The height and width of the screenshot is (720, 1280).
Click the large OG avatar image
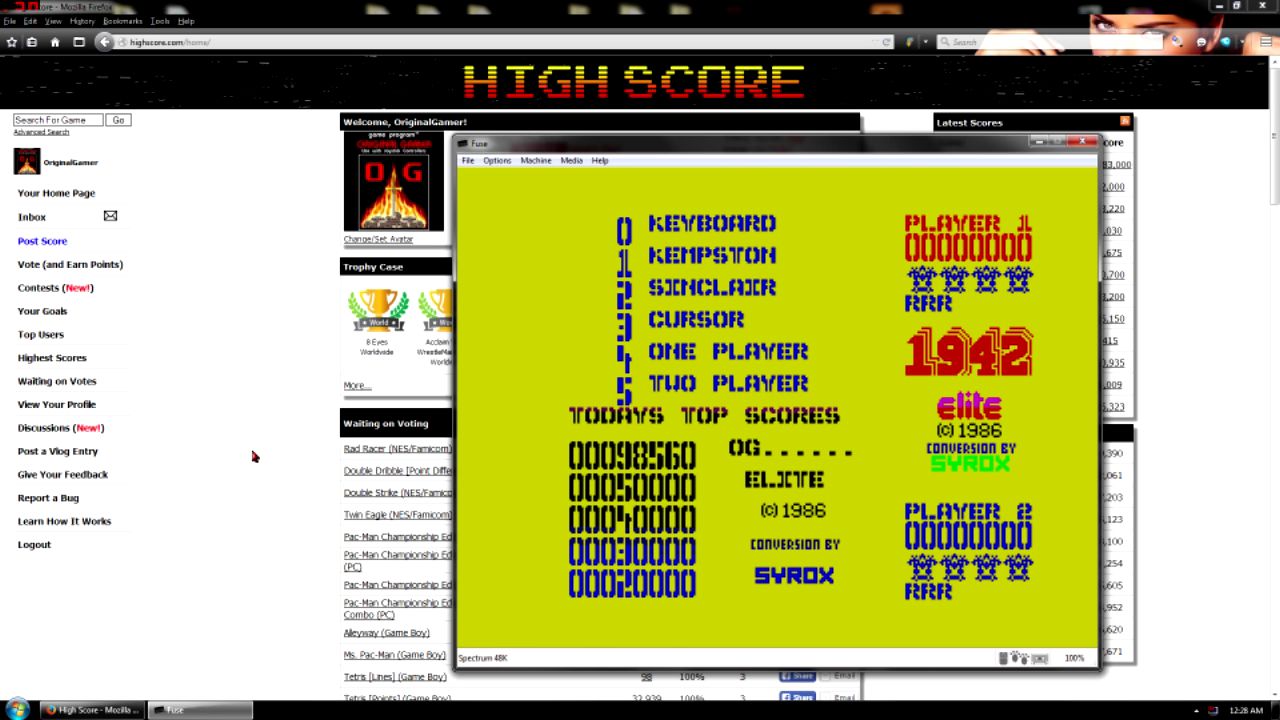pos(394,181)
